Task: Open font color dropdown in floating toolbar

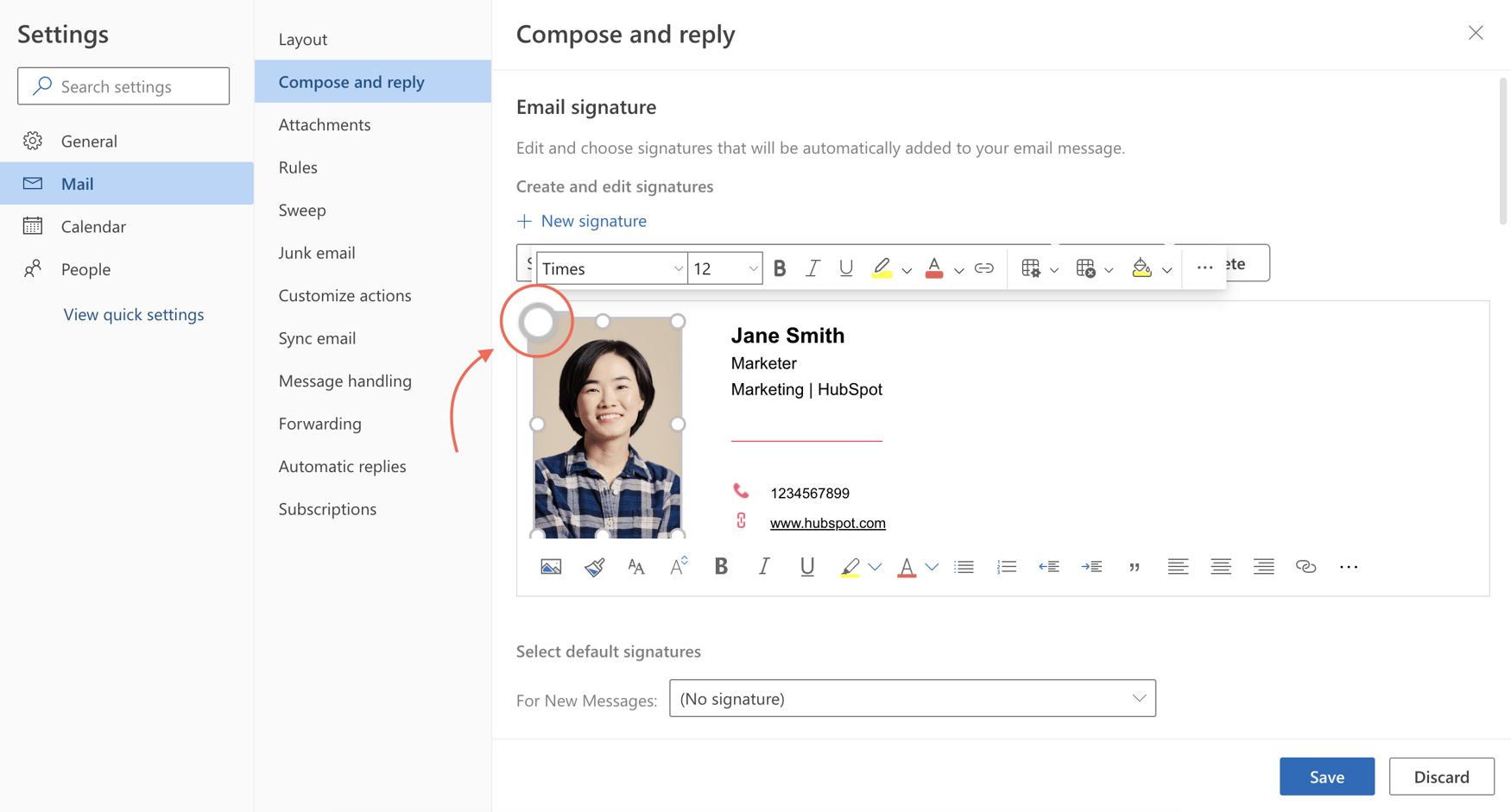Action: pos(958,270)
